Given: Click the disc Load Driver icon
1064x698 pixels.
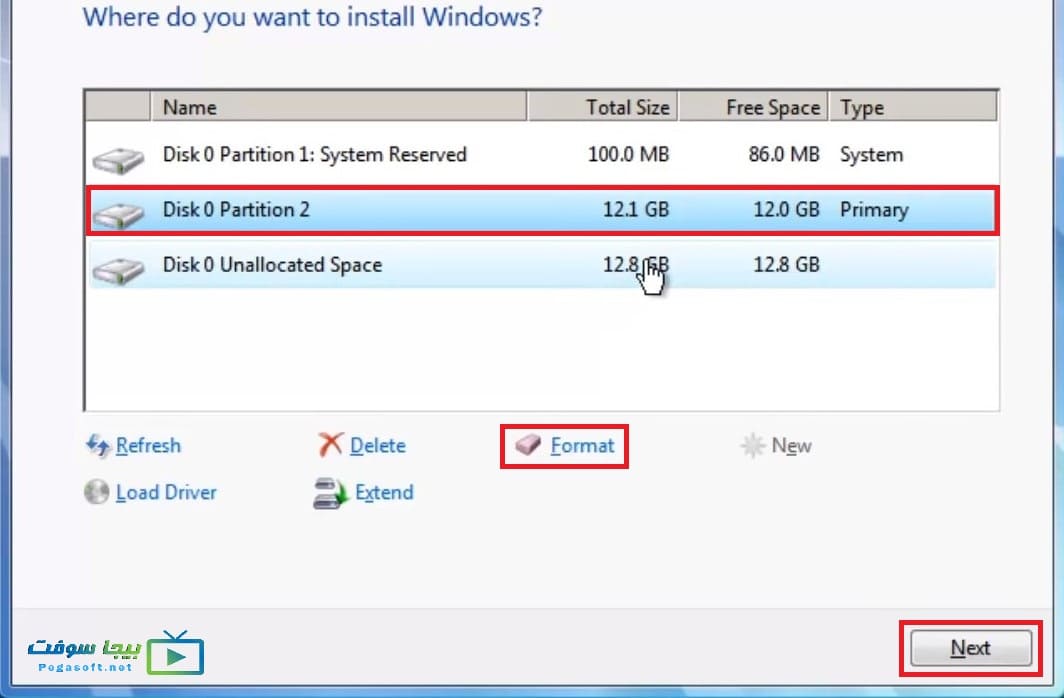Looking at the screenshot, I should 96,492.
